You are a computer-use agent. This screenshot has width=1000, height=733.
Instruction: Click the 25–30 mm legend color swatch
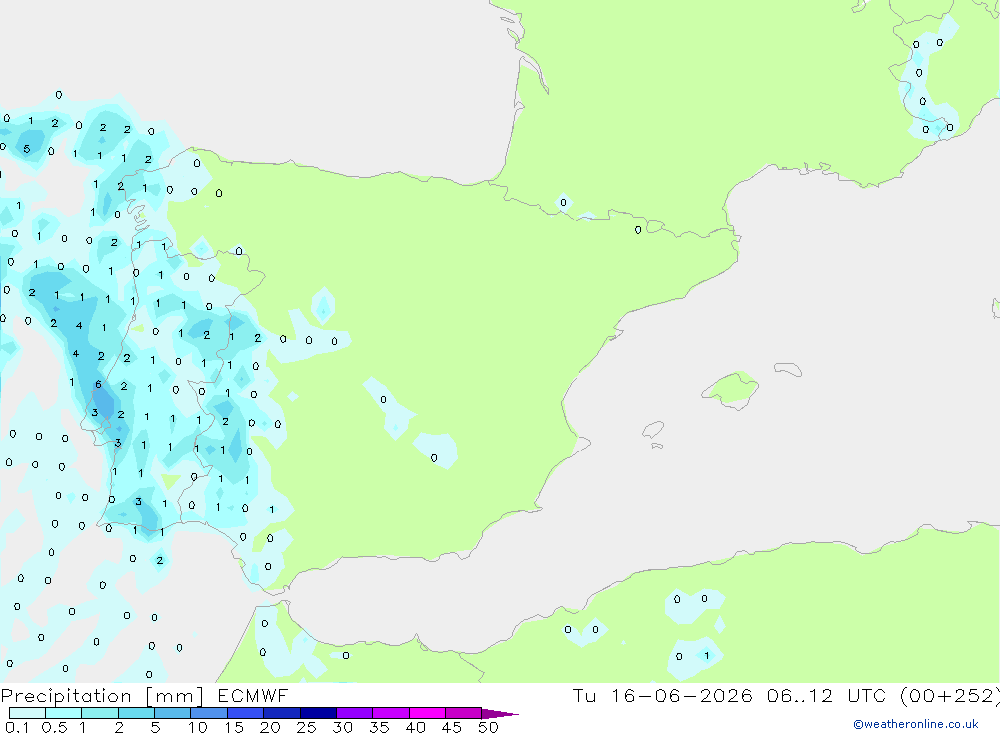[x=318, y=713]
